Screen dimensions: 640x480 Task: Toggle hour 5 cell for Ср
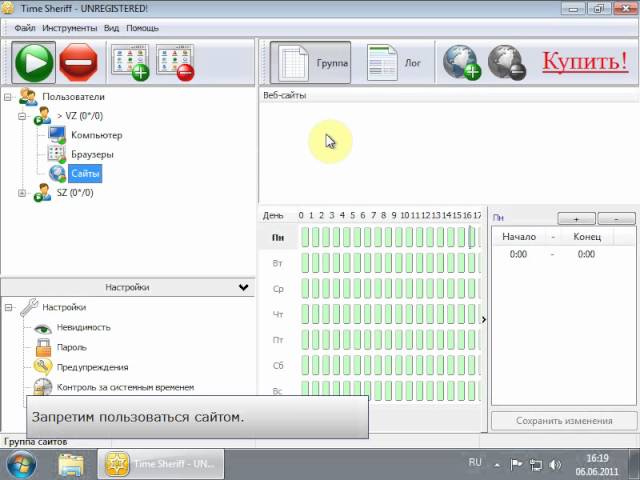click(x=357, y=289)
